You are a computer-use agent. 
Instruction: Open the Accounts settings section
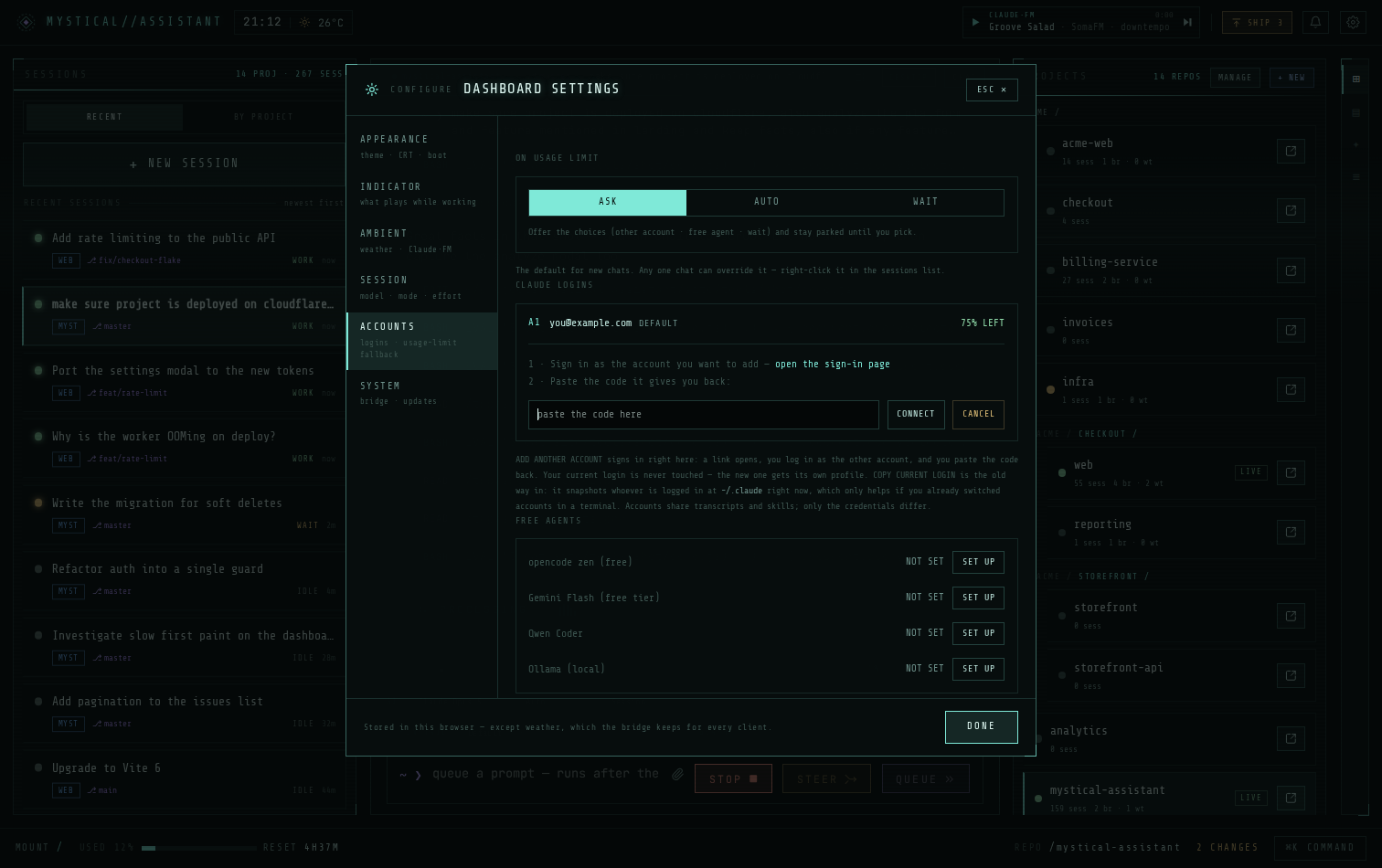[421, 341]
